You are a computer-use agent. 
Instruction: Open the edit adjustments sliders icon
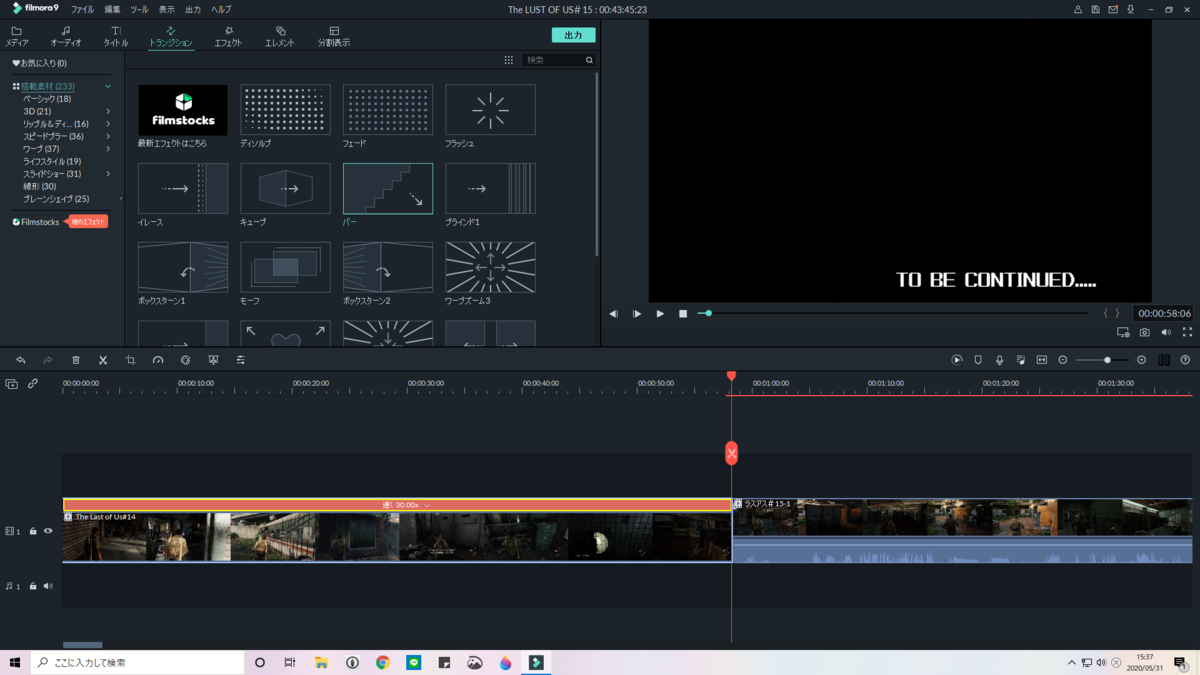[240, 360]
